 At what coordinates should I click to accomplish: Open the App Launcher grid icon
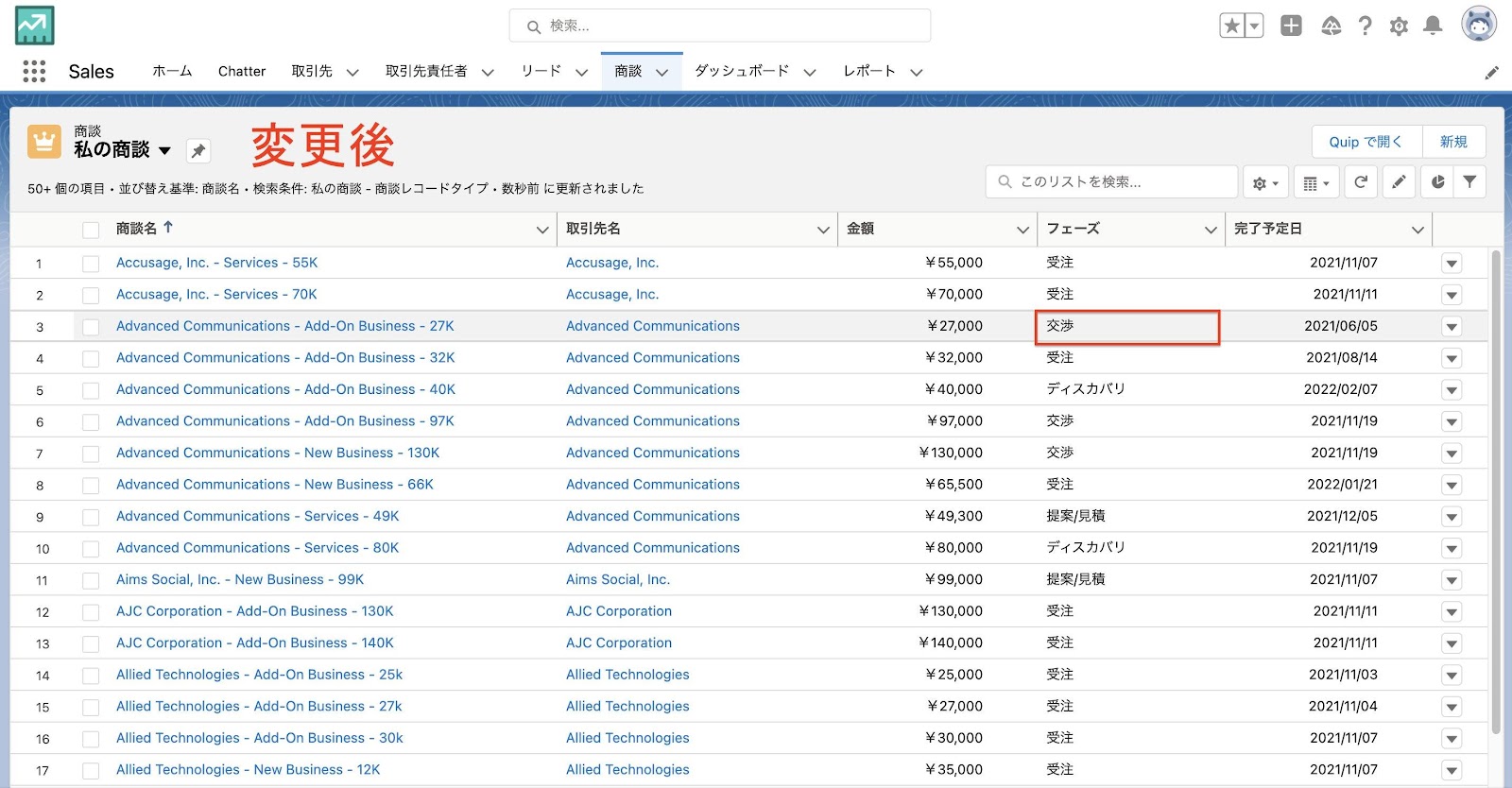[34, 71]
